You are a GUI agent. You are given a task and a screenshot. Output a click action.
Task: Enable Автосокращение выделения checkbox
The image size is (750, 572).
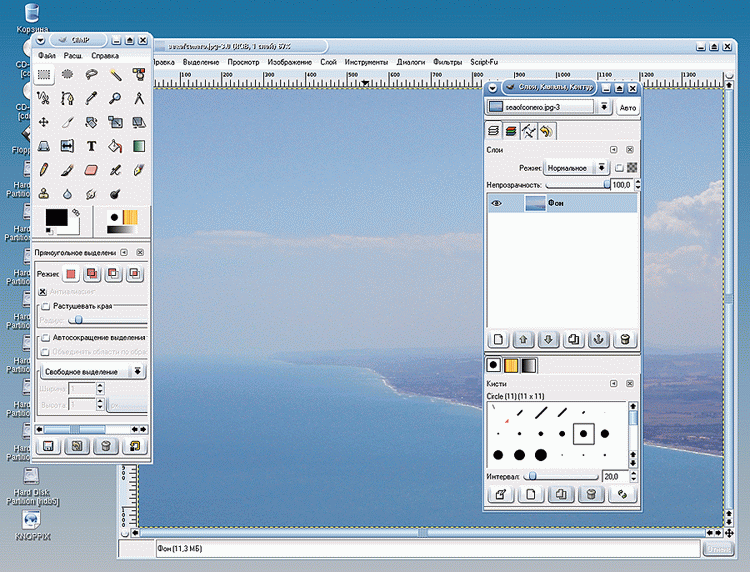coord(44,338)
